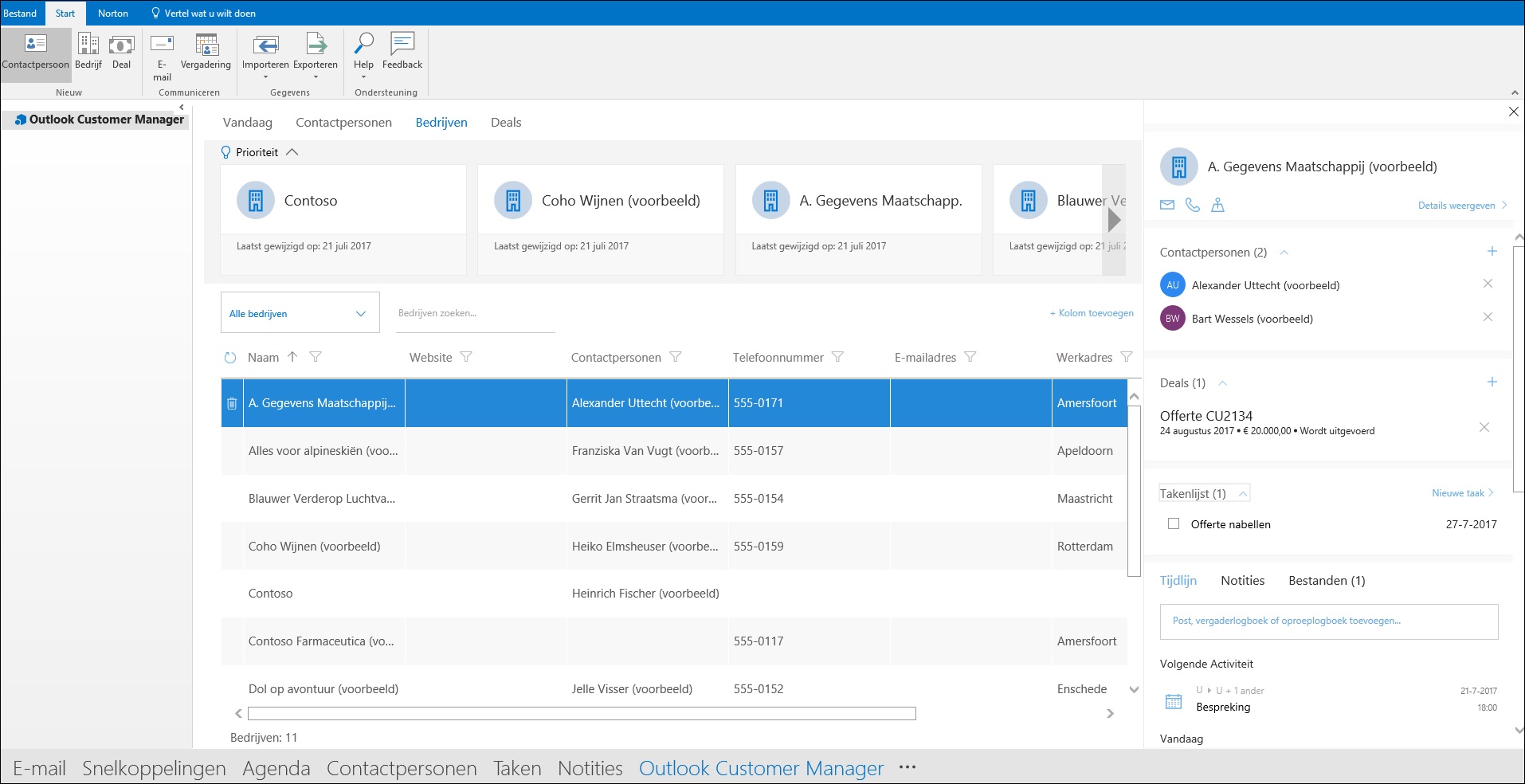This screenshot has width=1525, height=784.
Task: Click the Feedback ribbon button
Action: (402, 53)
